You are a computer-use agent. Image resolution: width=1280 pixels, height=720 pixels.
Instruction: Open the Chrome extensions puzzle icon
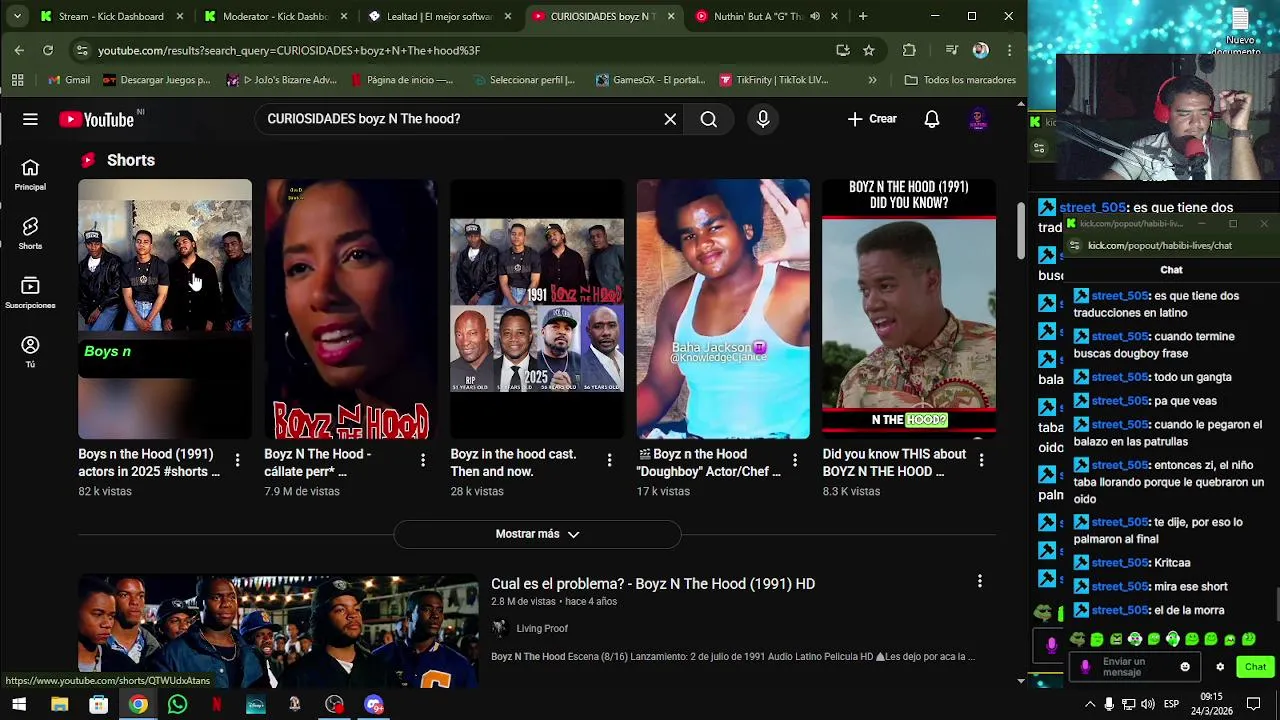point(909,50)
